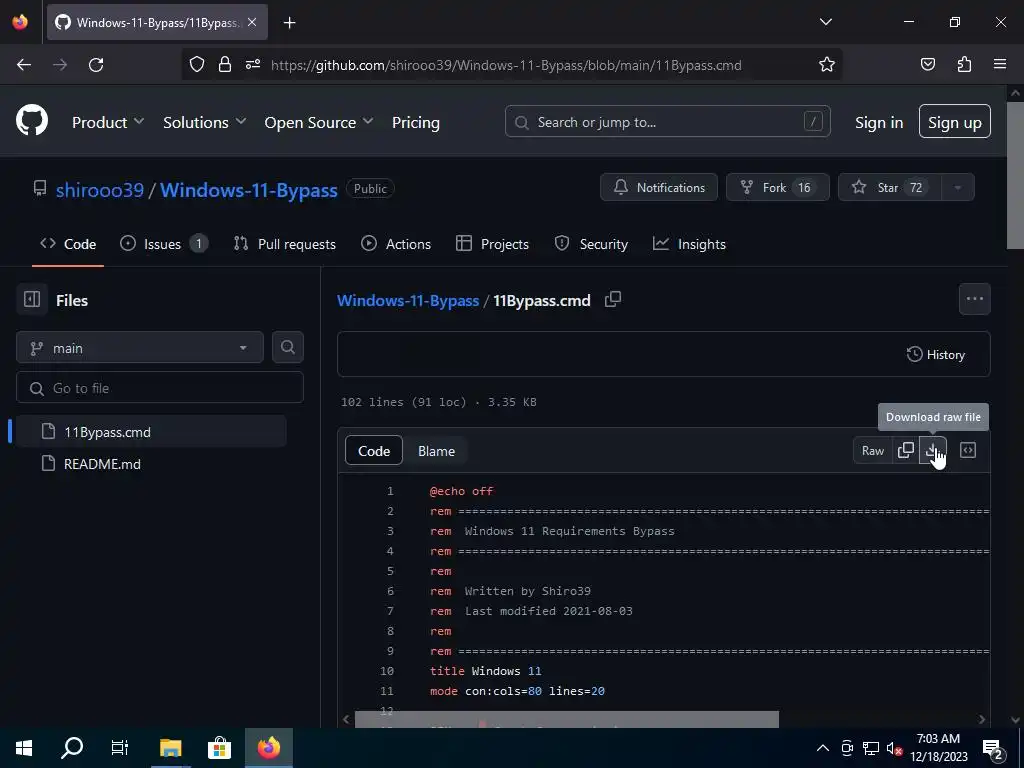Expand the Open Source menu
Screen dimensions: 1024x768
tap(319, 122)
